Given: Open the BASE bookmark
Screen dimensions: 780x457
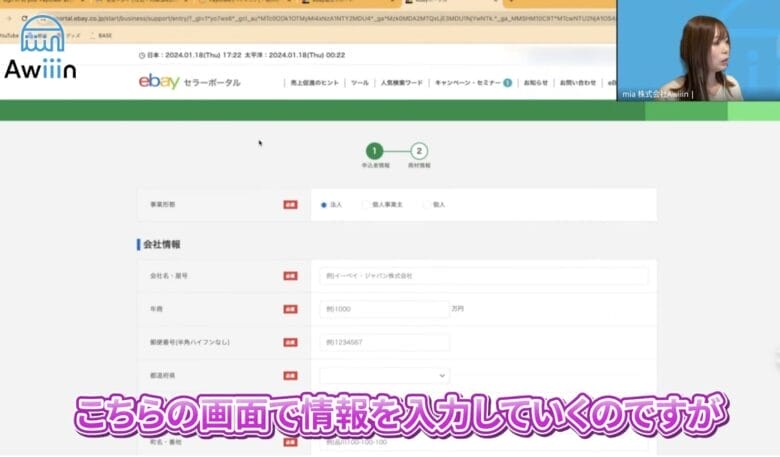Looking at the screenshot, I should pyautogui.click(x=101, y=36).
